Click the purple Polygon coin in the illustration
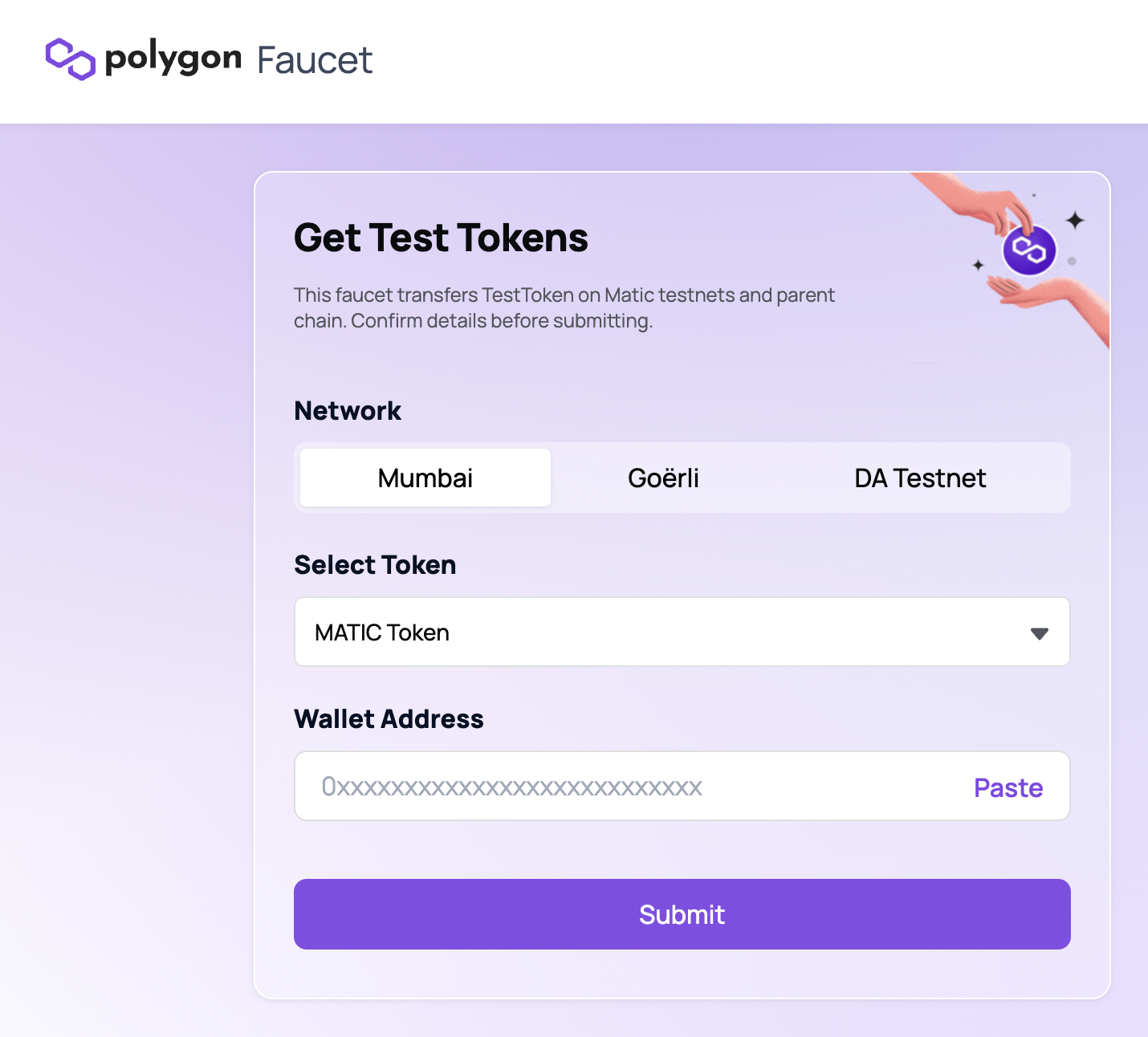This screenshot has height=1037, width=1148. (1029, 250)
